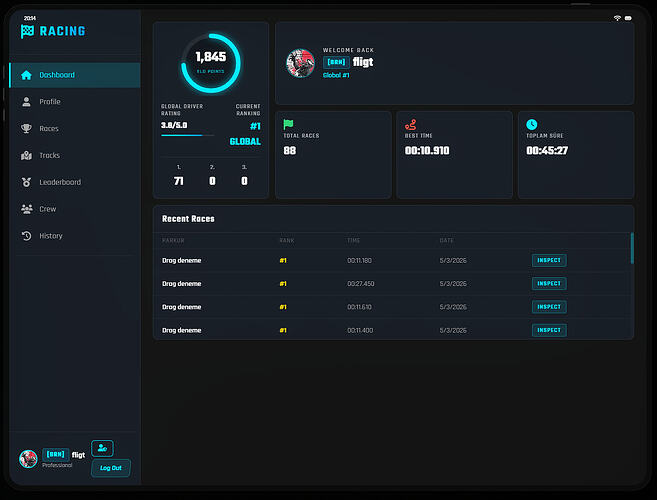The image size is (657, 500).
Task: Click the 3.8/5.0 driver rating bar
Action: (x=187, y=135)
